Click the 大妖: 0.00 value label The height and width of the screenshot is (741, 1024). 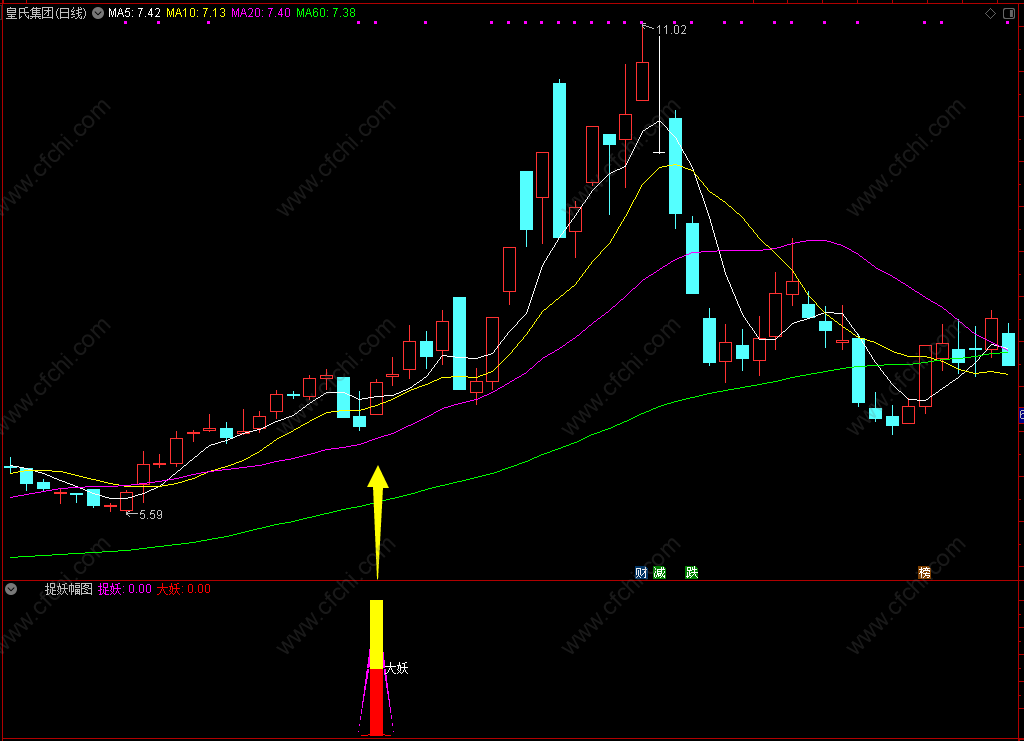coord(184,589)
